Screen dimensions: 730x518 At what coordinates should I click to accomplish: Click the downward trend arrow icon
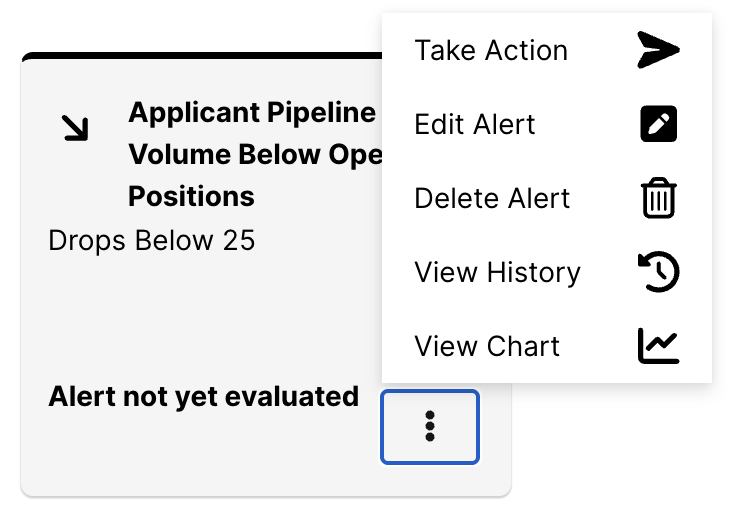[x=74, y=127]
